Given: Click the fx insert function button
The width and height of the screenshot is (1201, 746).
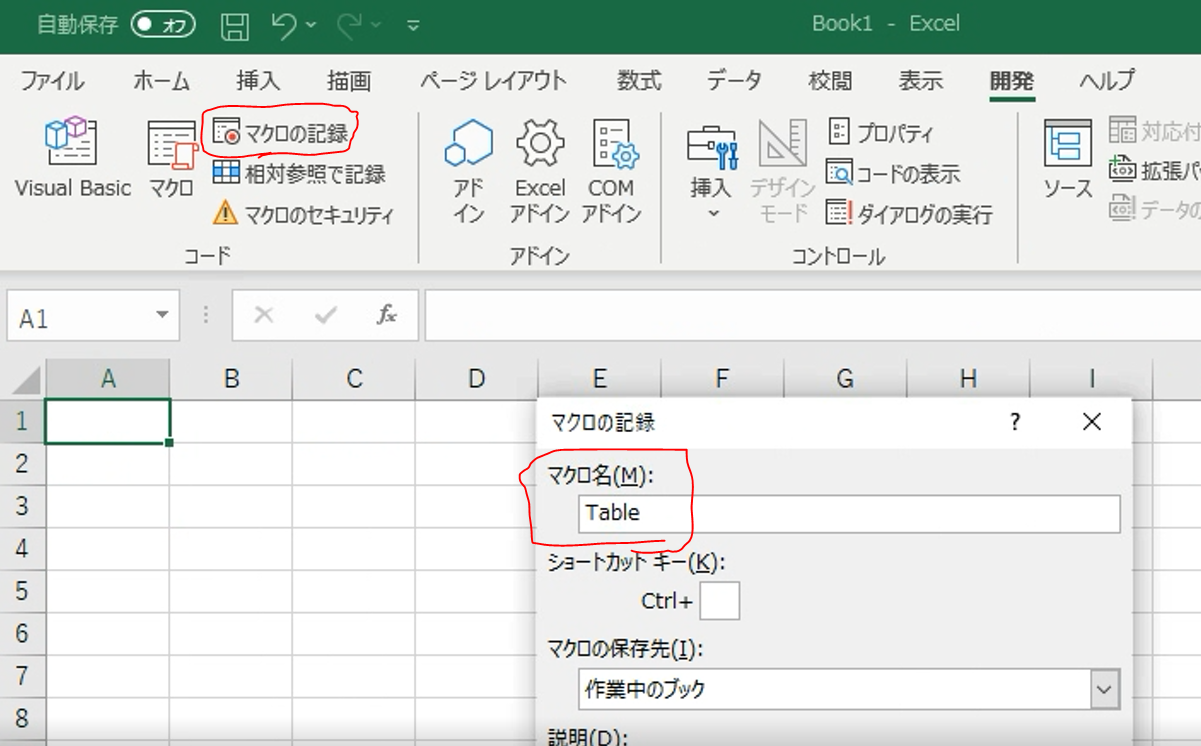Looking at the screenshot, I should [x=388, y=315].
